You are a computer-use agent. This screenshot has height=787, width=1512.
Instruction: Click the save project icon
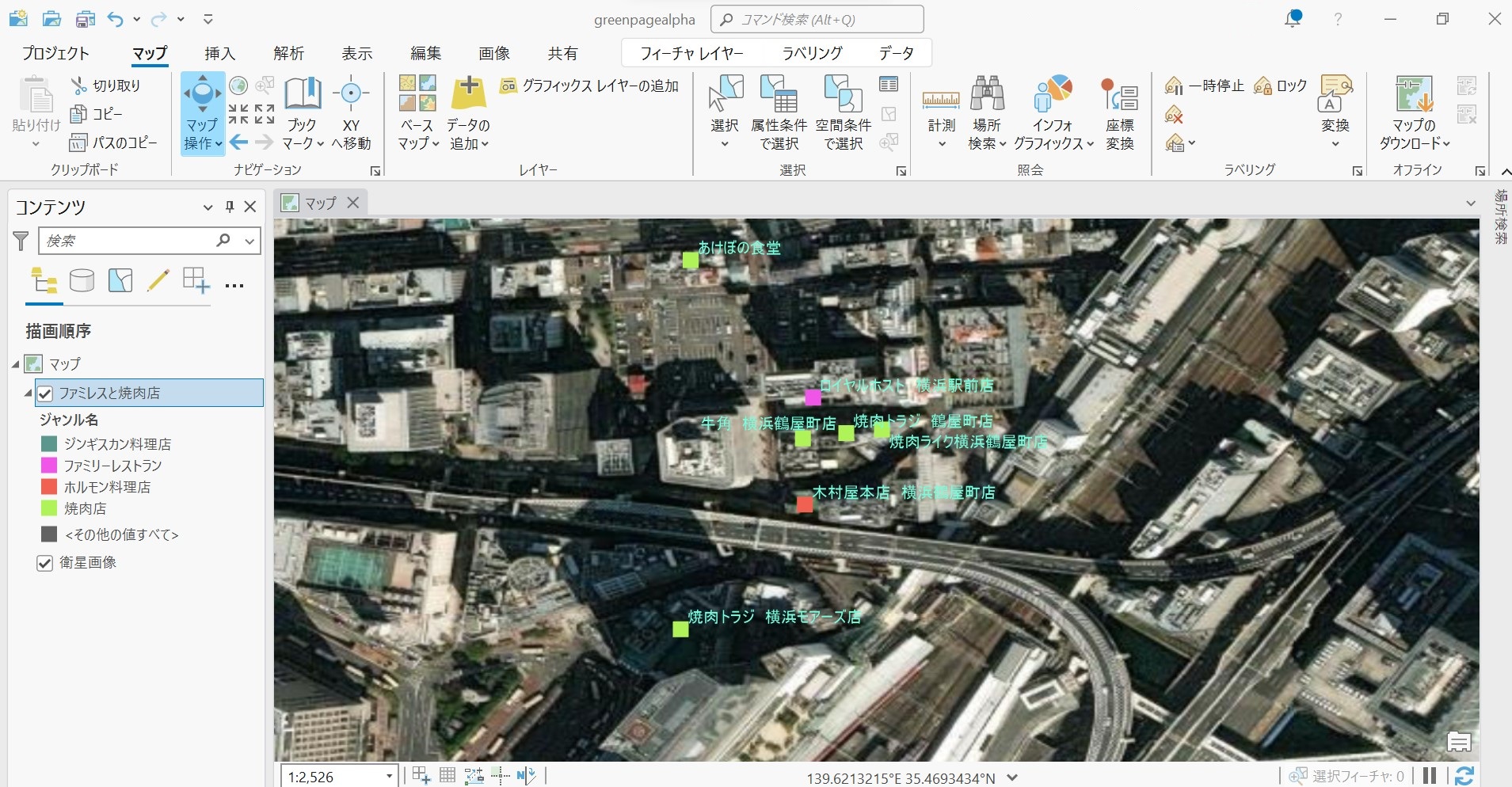(x=85, y=19)
